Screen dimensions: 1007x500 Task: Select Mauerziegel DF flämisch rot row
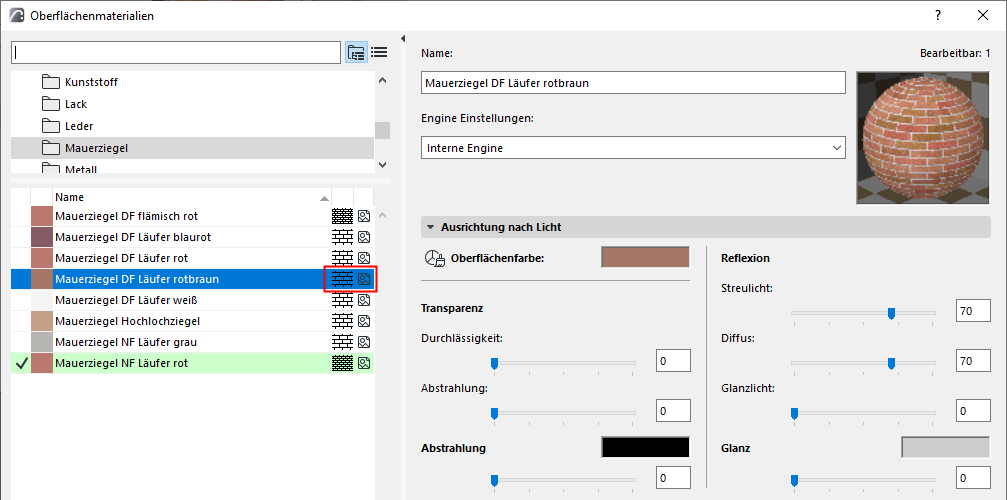pos(192,216)
